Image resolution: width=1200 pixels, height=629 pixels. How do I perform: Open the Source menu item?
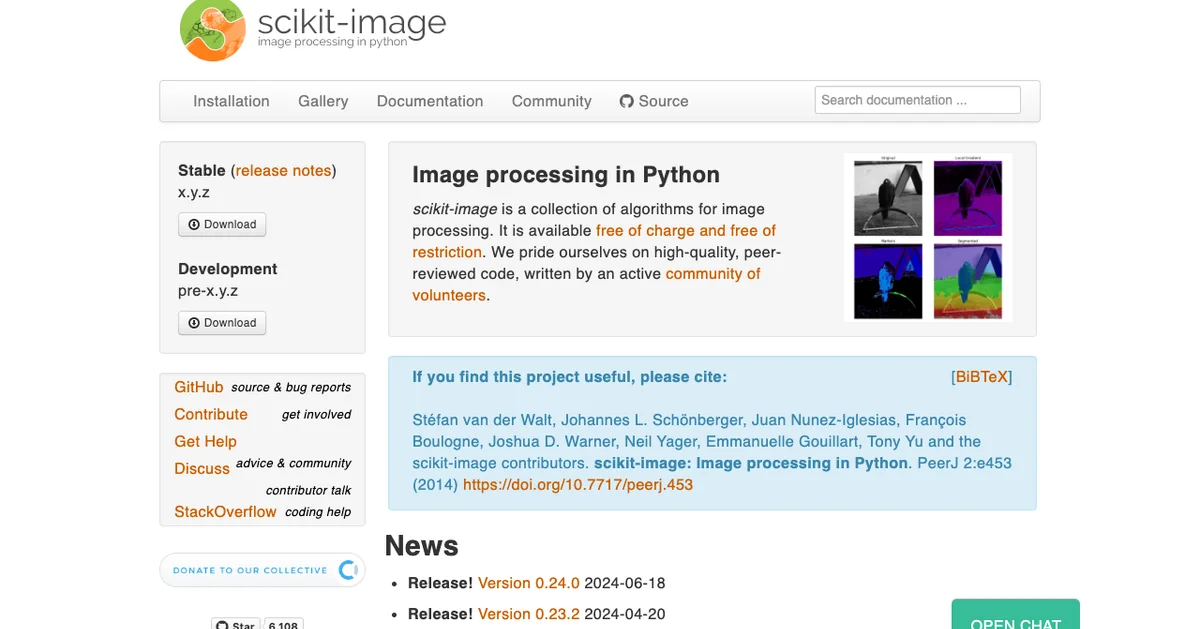click(654, 101)
